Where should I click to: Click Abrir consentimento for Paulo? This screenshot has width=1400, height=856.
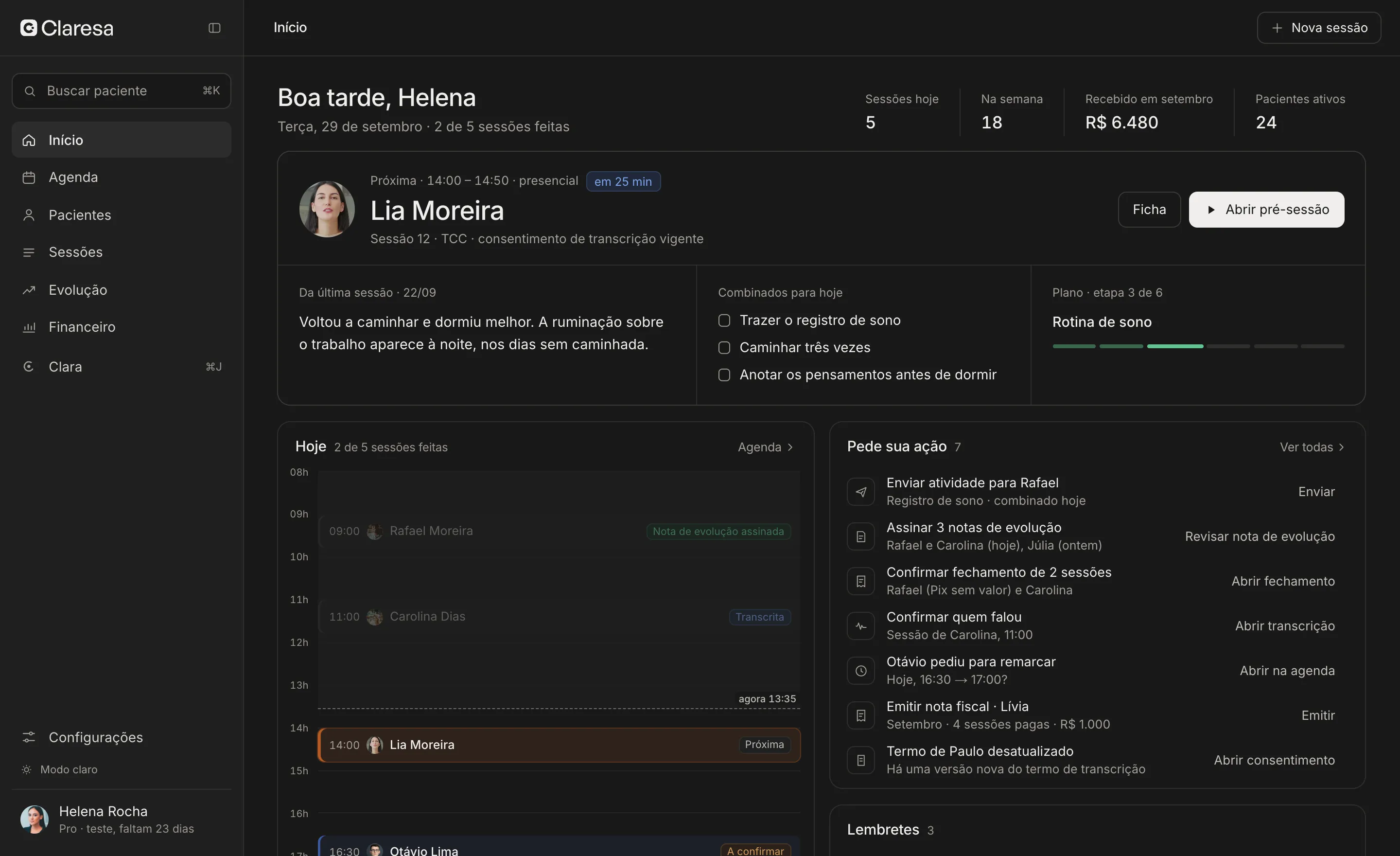(1275, 760)
